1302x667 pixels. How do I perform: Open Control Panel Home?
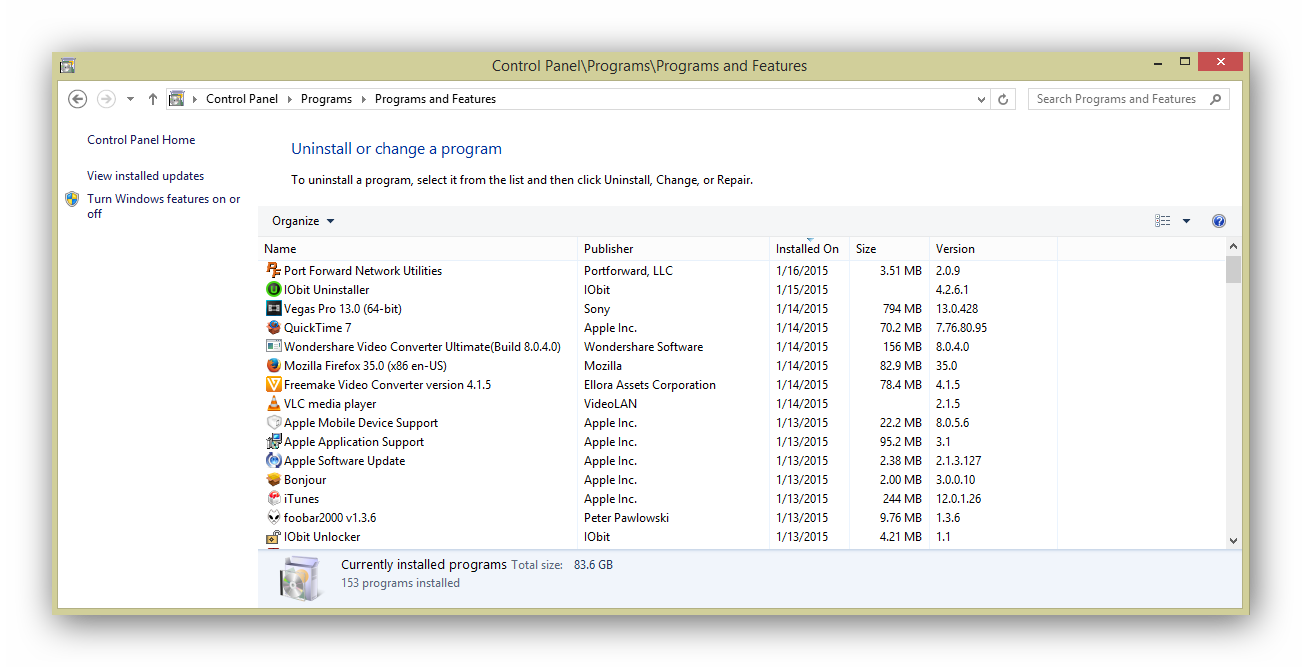[141, 140]
